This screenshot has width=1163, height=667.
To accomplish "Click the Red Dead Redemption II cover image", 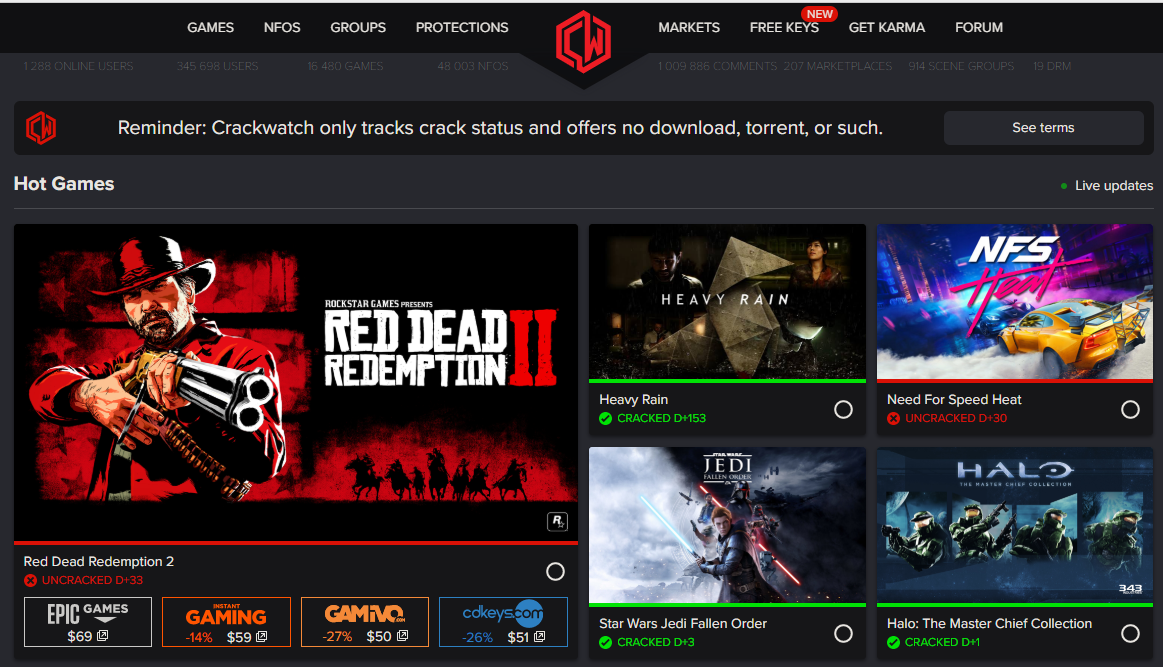I will coord(296,383).
